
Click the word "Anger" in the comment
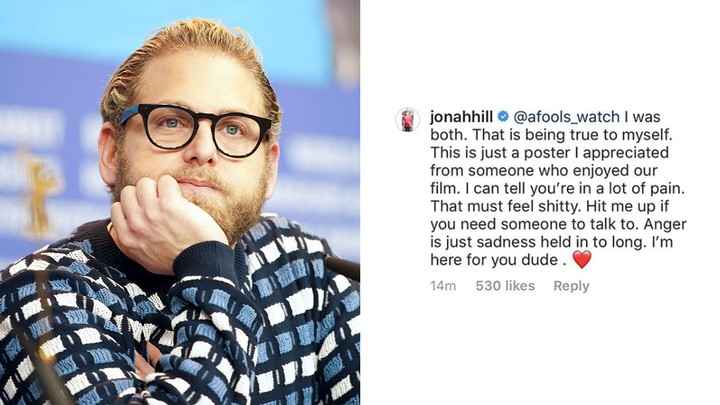[x=665, y=224]
